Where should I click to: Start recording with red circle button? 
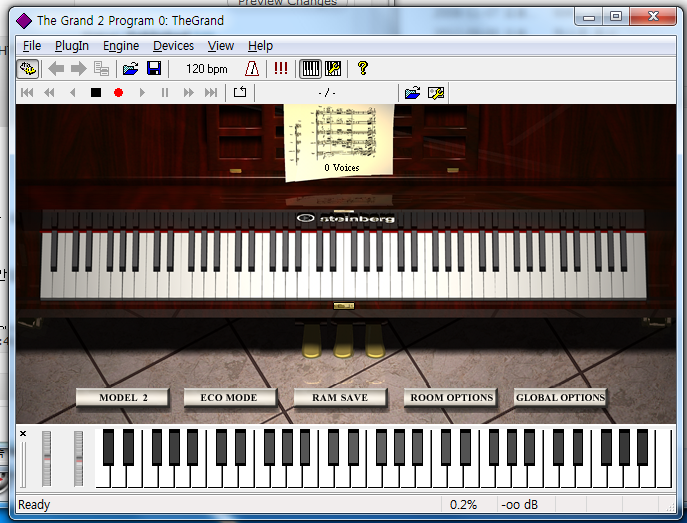[x=118, y=92]
